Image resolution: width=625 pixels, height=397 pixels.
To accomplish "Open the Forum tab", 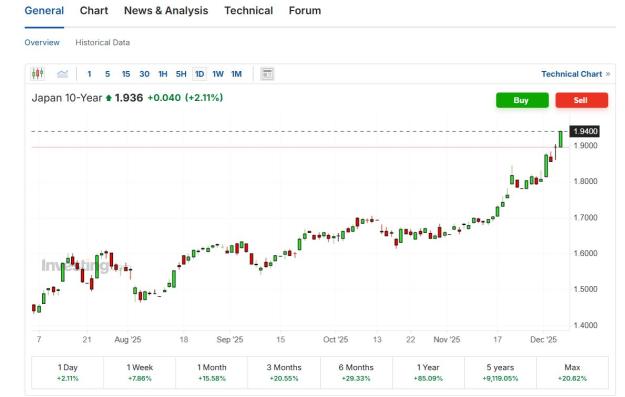I will coord(305,11).
